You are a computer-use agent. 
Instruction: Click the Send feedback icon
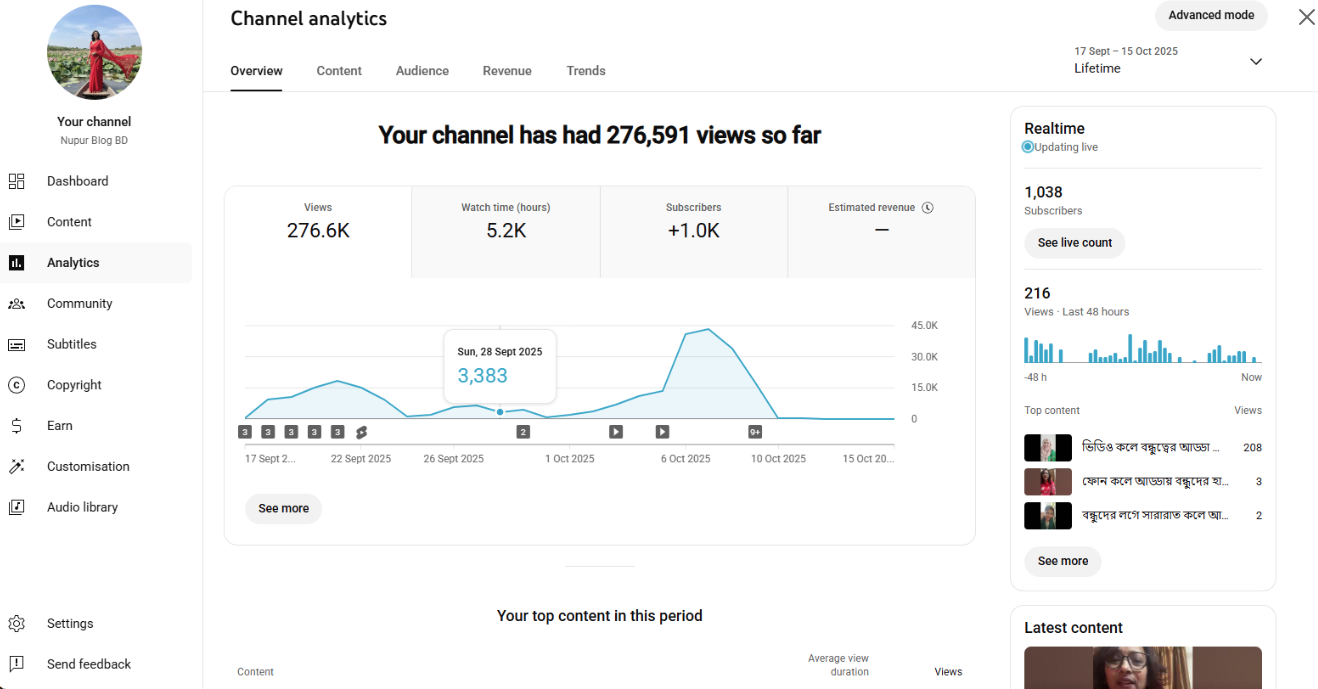(x=16, y=664)
